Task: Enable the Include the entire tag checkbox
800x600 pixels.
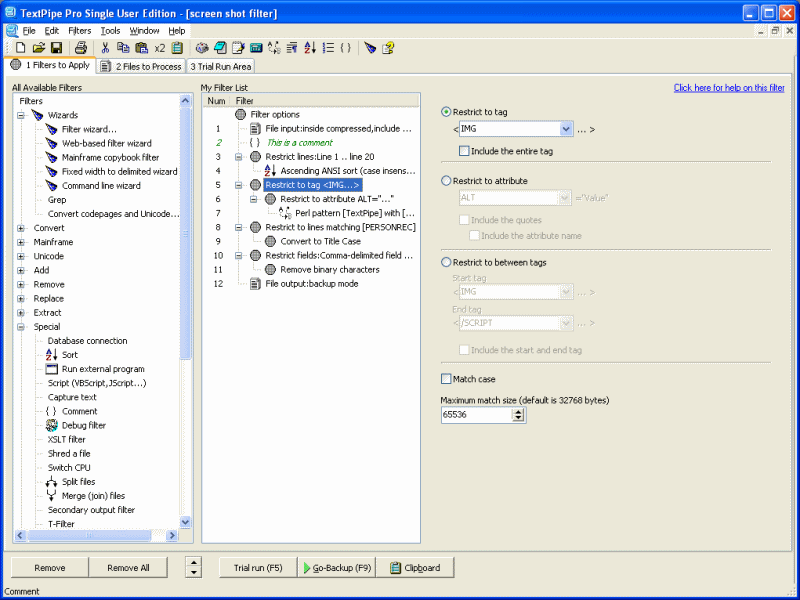Action: [464, 151]
